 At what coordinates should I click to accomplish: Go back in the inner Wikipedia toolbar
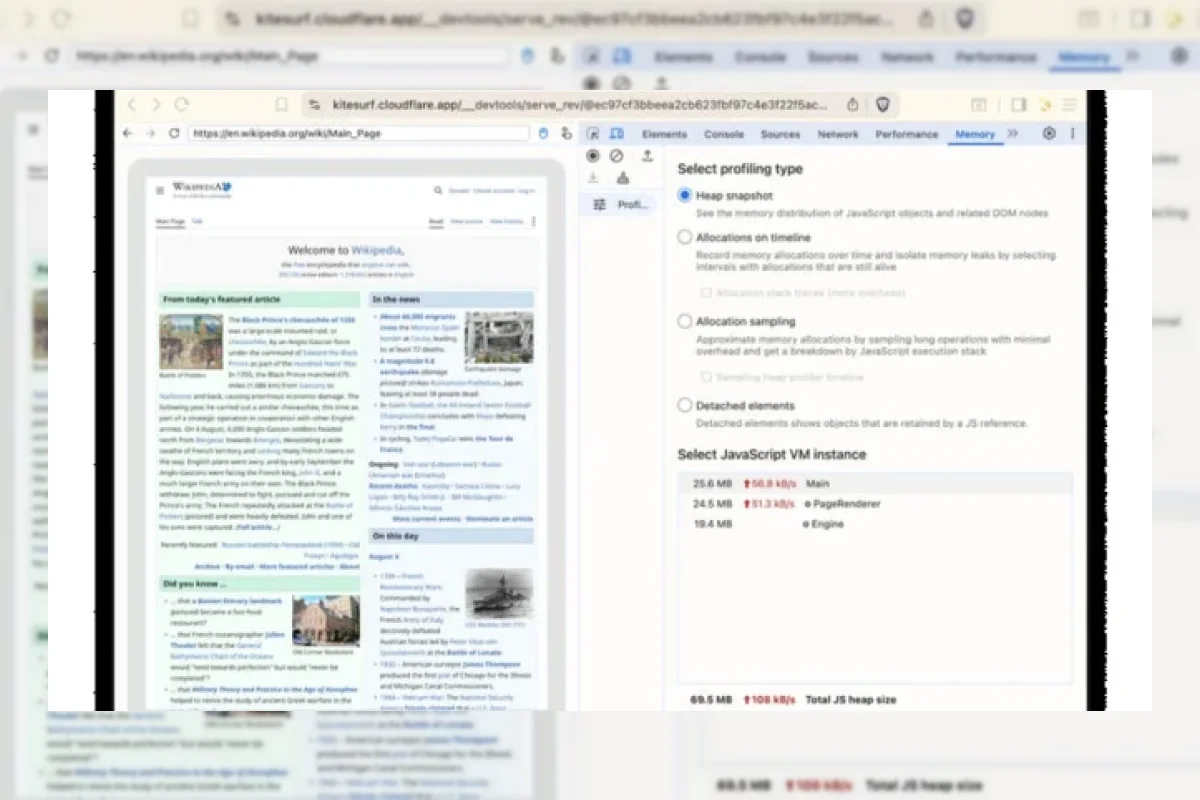pos(127,133)
